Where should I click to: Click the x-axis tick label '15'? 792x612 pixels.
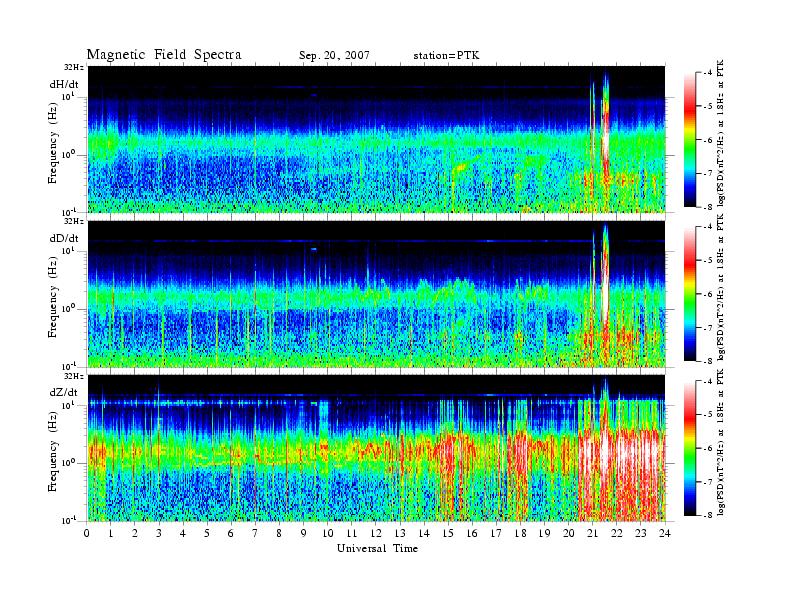pos(448,533)
